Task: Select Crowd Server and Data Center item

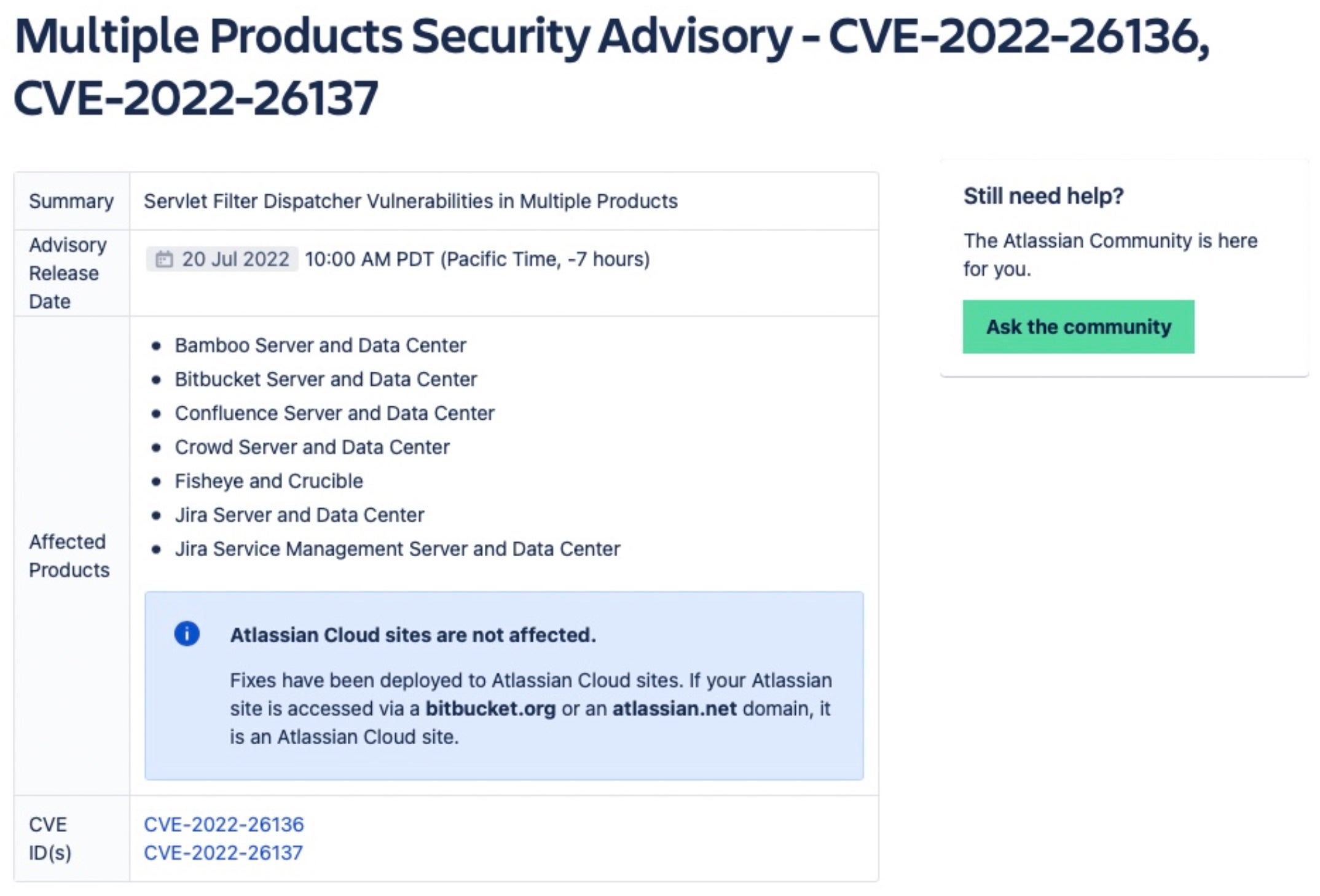Action: [312, 447]
